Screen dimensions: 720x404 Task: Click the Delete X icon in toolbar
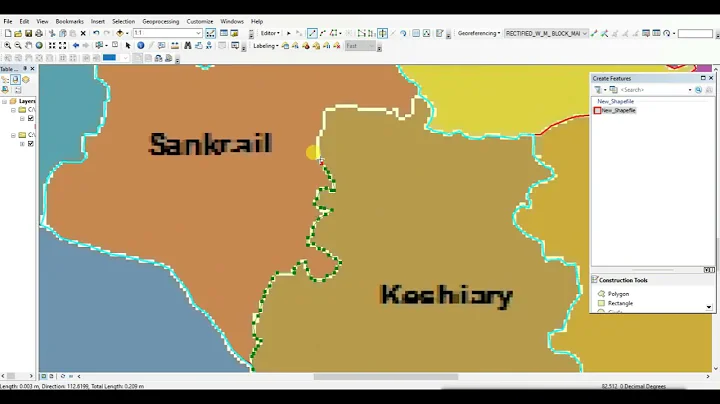click(x=83, y=34)
